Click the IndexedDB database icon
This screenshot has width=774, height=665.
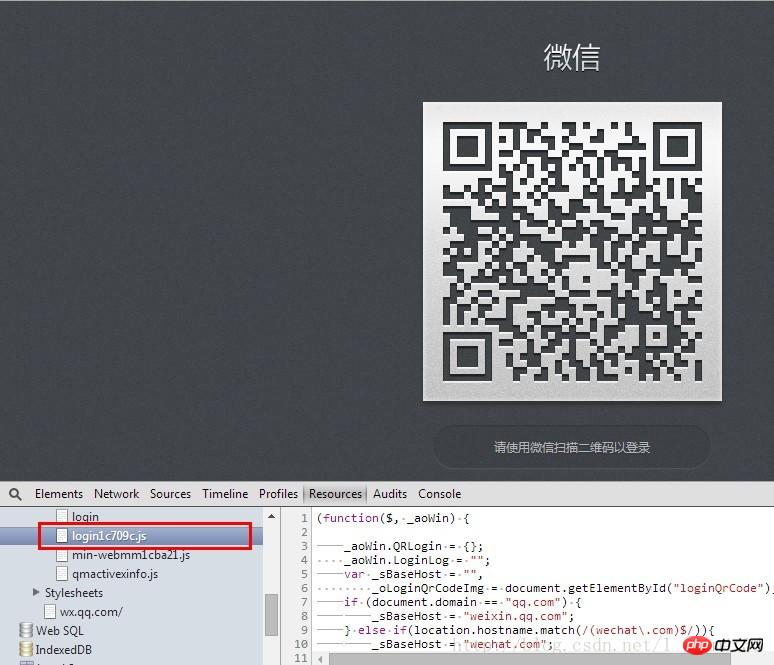click(26, 650)
